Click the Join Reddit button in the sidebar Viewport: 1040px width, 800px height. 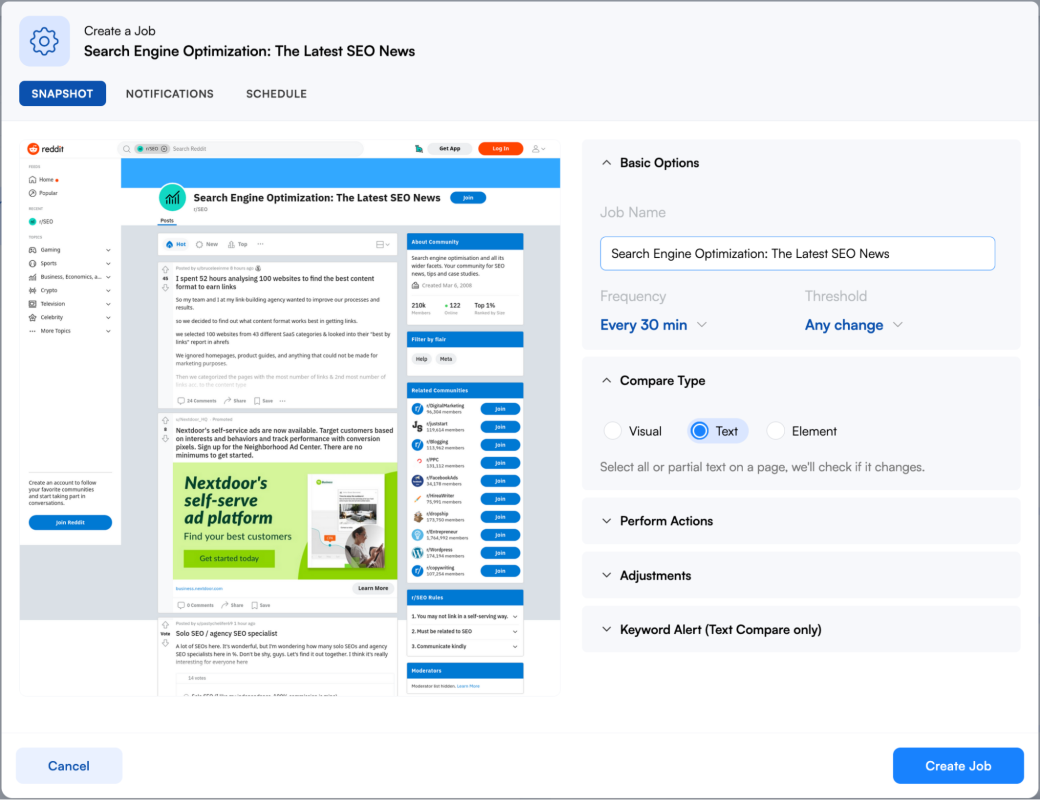(70, 523)
